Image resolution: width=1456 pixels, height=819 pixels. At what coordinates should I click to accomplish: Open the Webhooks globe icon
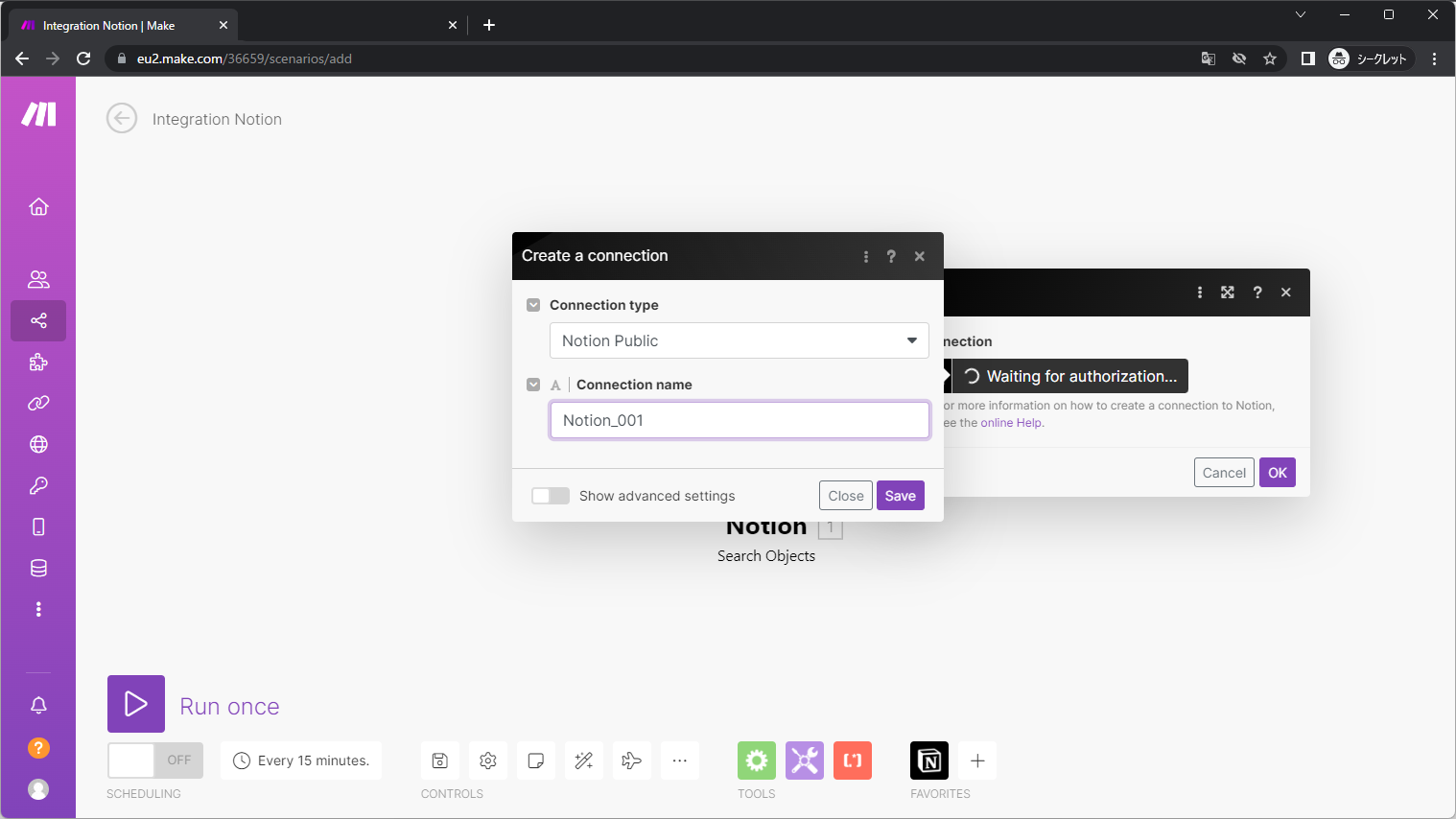point(38,444)
